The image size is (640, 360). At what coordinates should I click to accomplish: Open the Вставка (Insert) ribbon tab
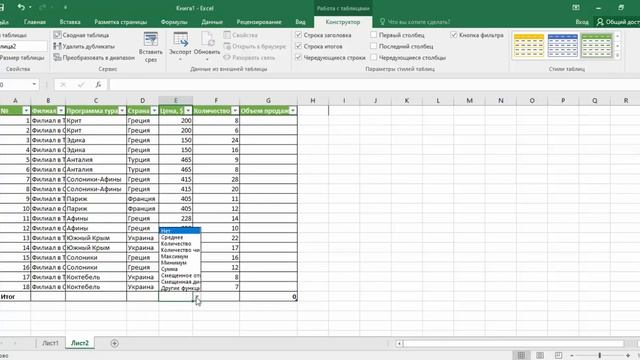coord(70,22)
